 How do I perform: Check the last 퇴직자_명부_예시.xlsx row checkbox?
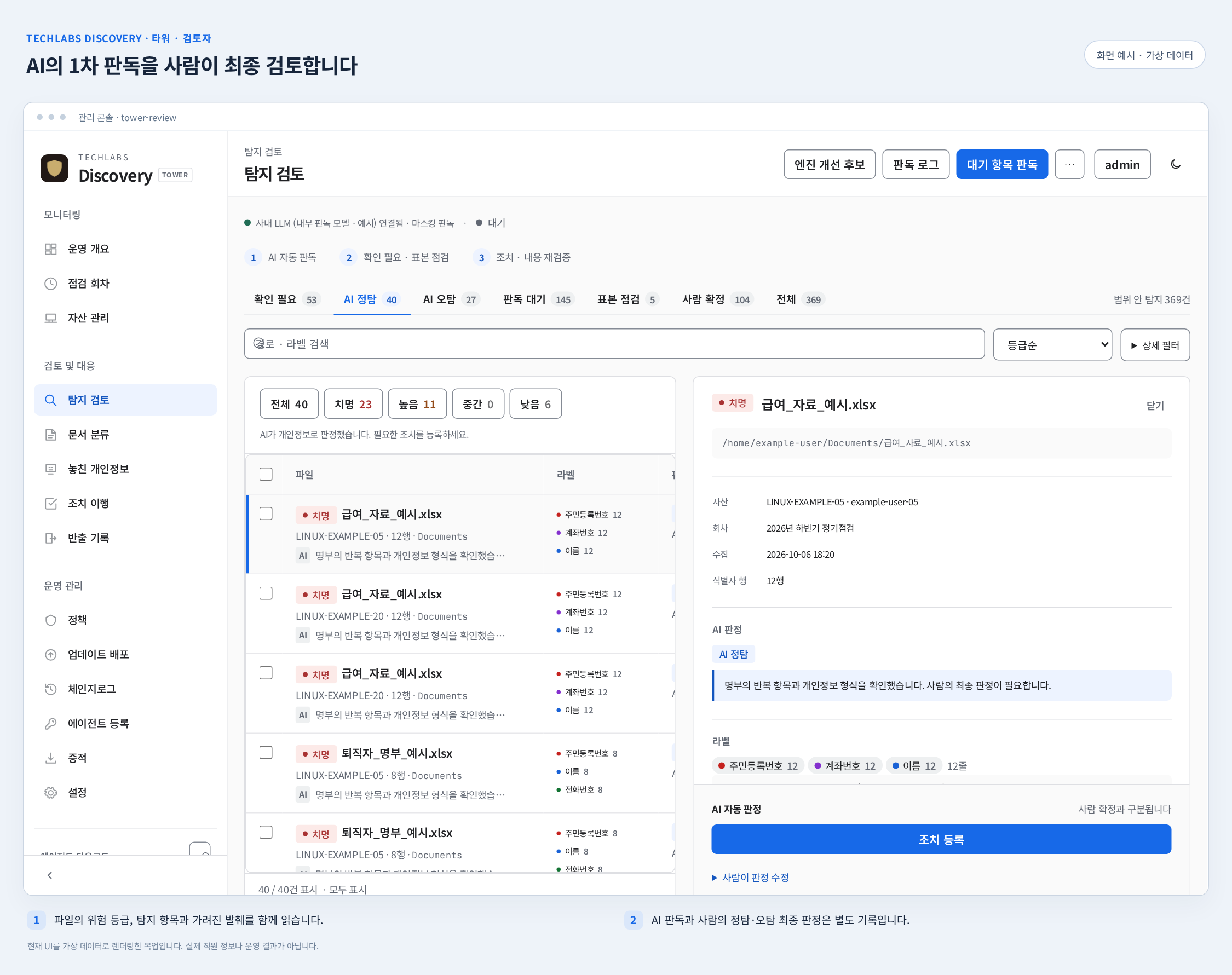266,832
